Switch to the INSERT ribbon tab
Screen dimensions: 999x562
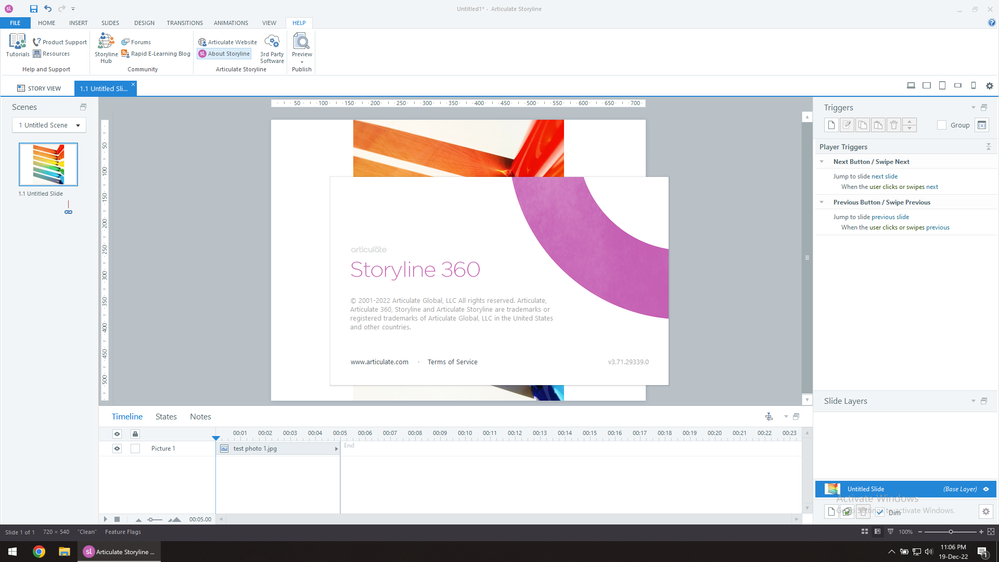(78, 23)
